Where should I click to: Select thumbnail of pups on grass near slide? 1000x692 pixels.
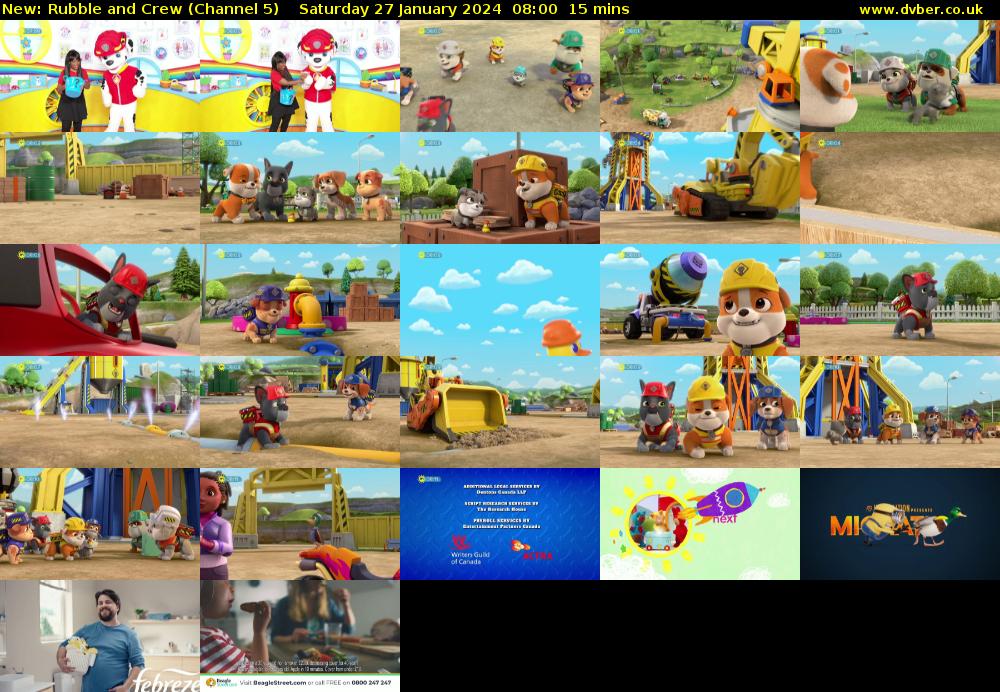click(900, 76)
